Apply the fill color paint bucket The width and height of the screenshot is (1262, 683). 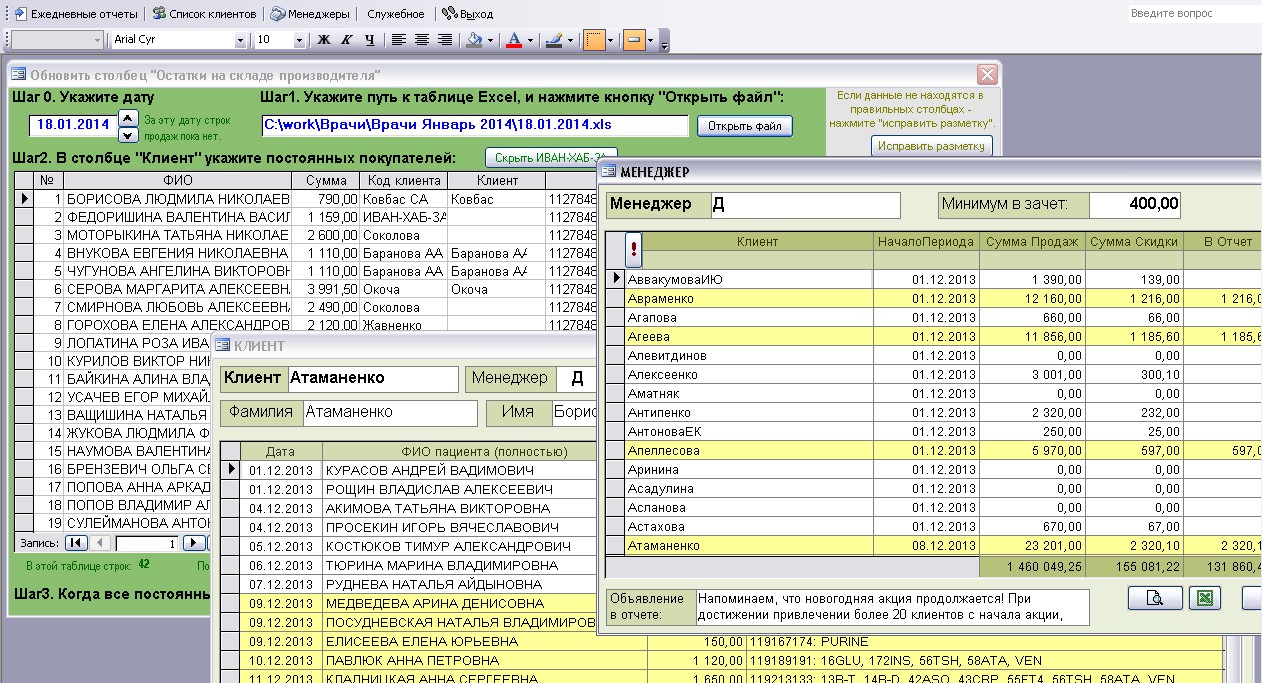pos(475,40)
